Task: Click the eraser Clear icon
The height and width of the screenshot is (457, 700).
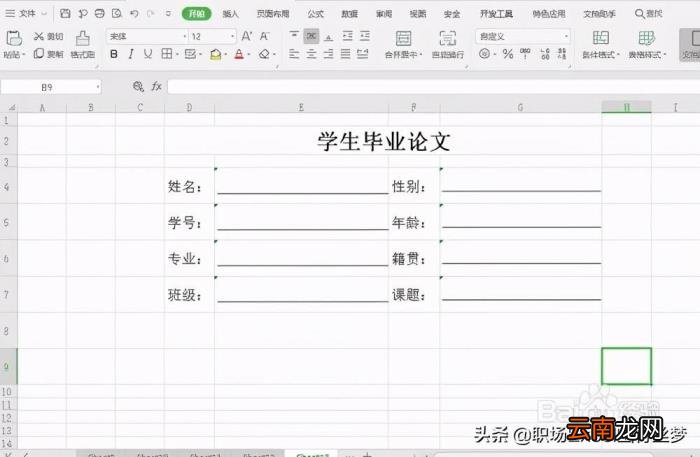Action: (x=264, y=54)
